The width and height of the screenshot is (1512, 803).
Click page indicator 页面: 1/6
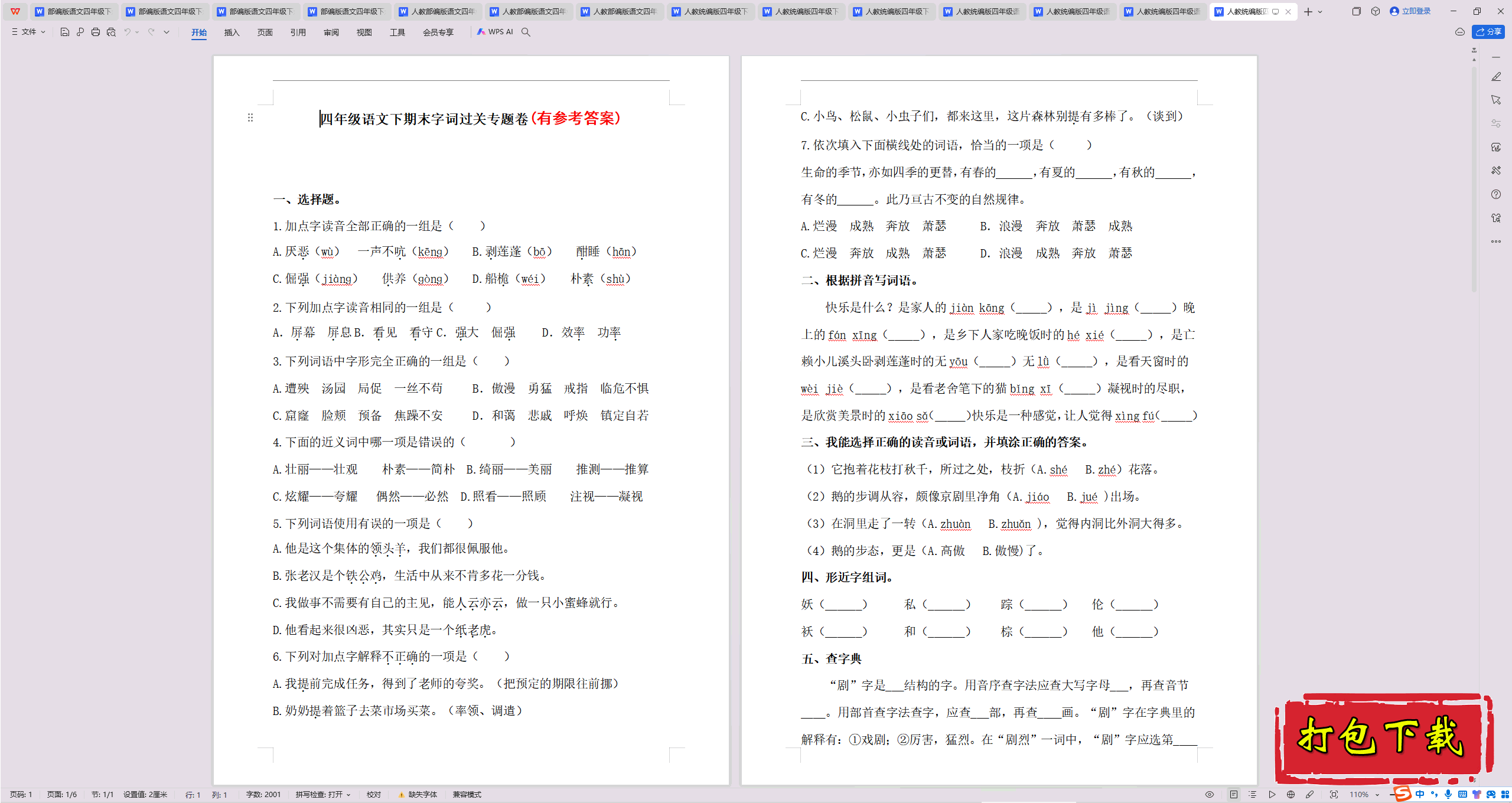pyautogui.click(x=62, y=794)
